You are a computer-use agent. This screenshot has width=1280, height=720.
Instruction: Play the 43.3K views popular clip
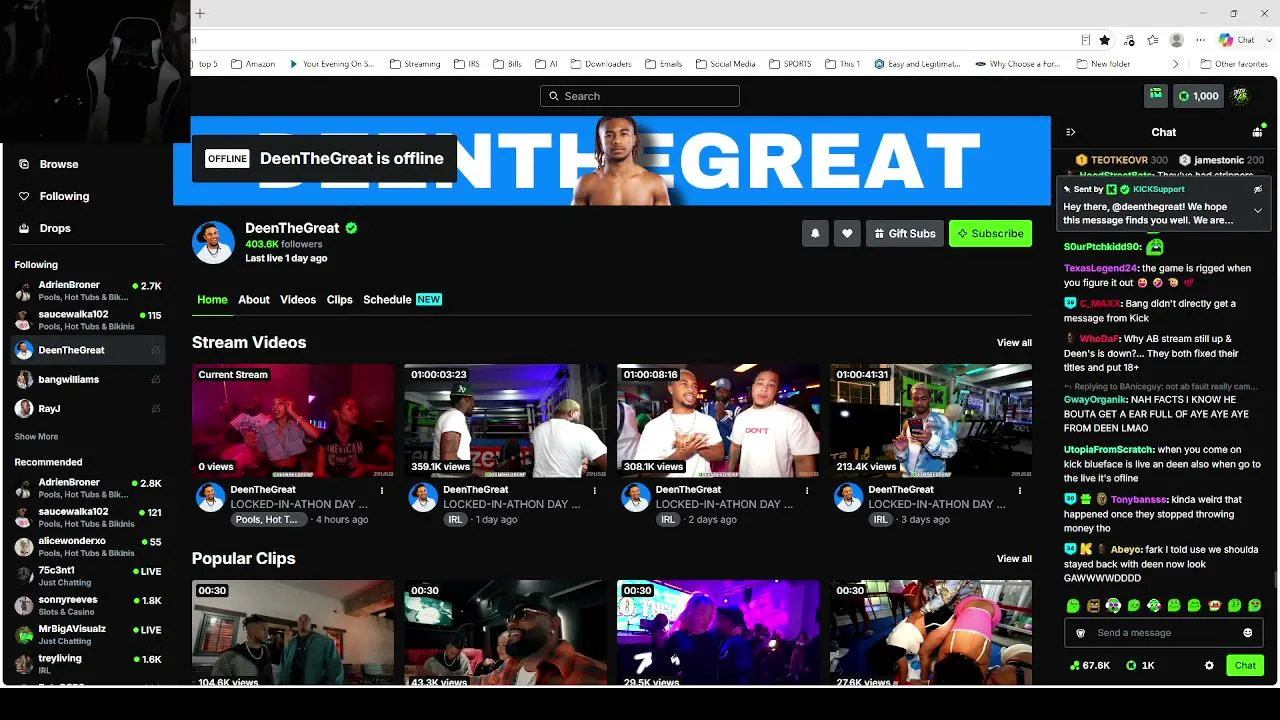[x=505, y=633]
